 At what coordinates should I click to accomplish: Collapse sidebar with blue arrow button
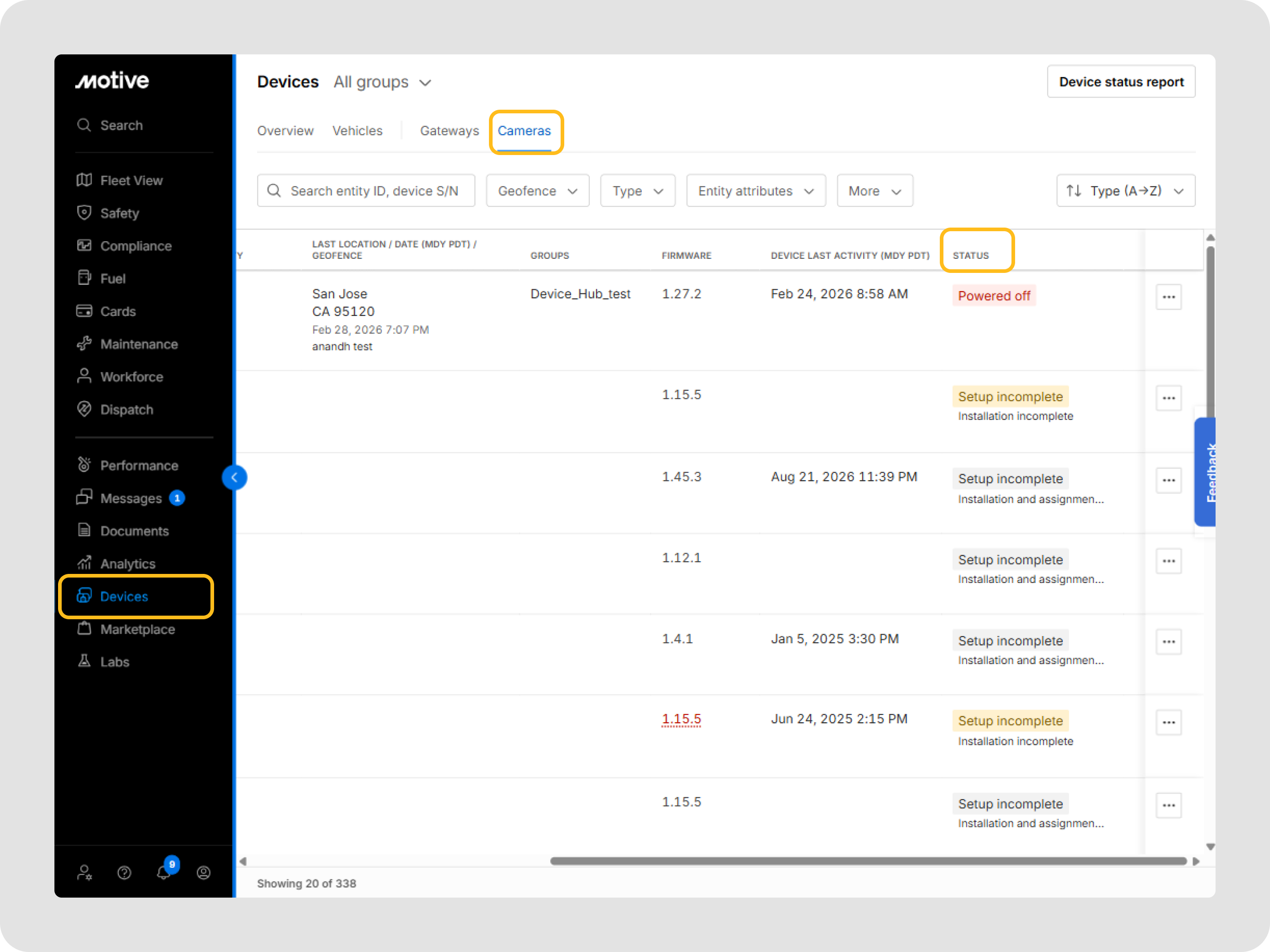pos(234,477)
